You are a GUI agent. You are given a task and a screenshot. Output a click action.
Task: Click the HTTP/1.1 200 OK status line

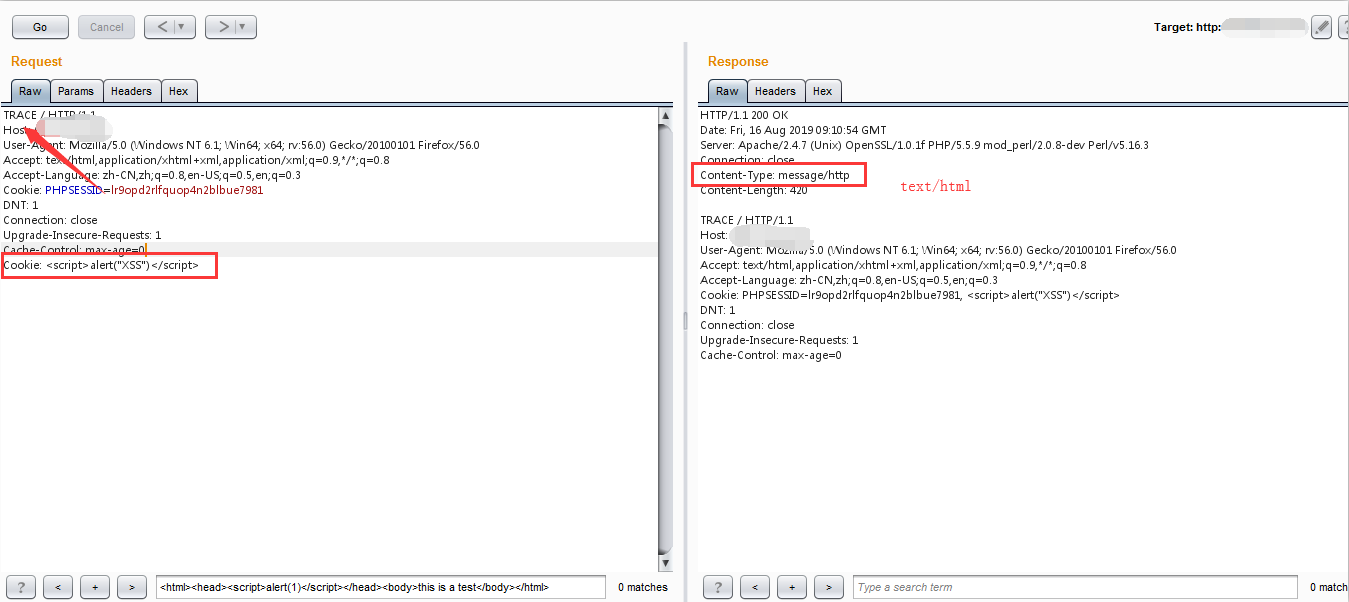click(744, 115)
